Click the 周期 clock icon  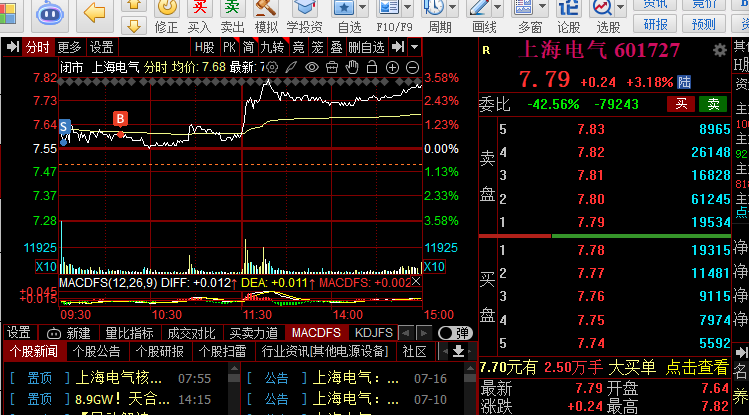click(434, 7)
